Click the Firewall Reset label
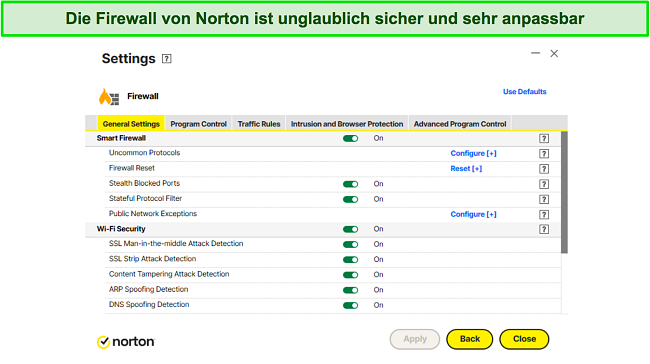 pos(131,168)
